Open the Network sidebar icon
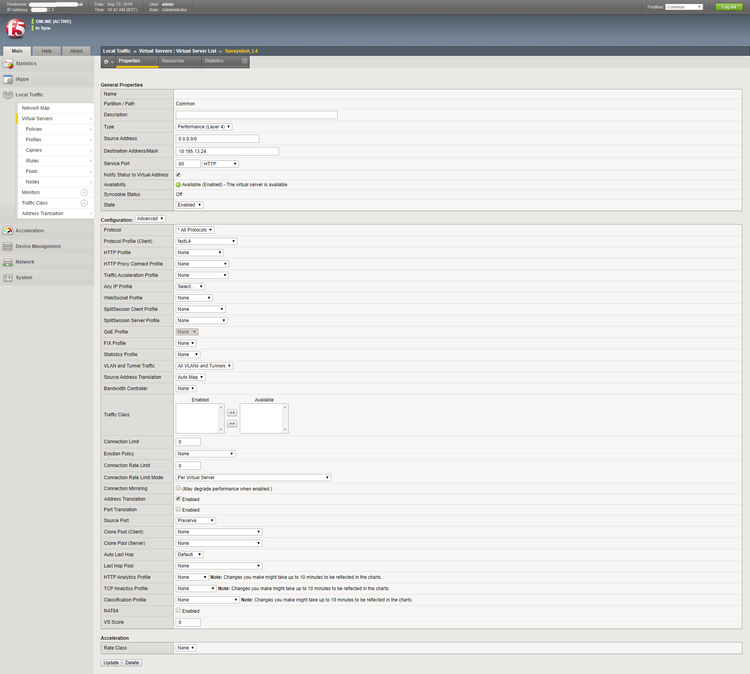750x674 pixels. 8,262
